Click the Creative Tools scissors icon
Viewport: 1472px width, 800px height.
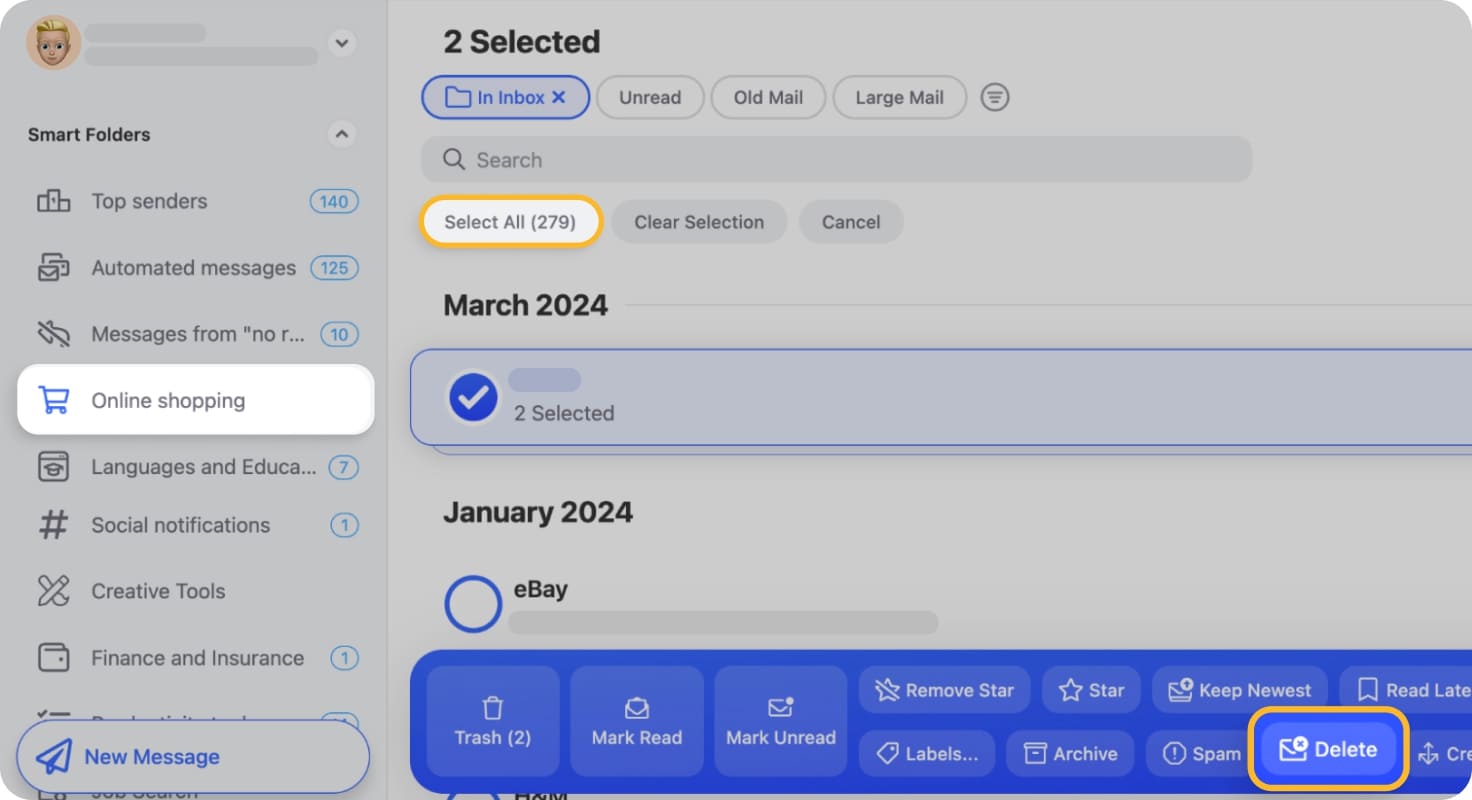tap(55, 591)
